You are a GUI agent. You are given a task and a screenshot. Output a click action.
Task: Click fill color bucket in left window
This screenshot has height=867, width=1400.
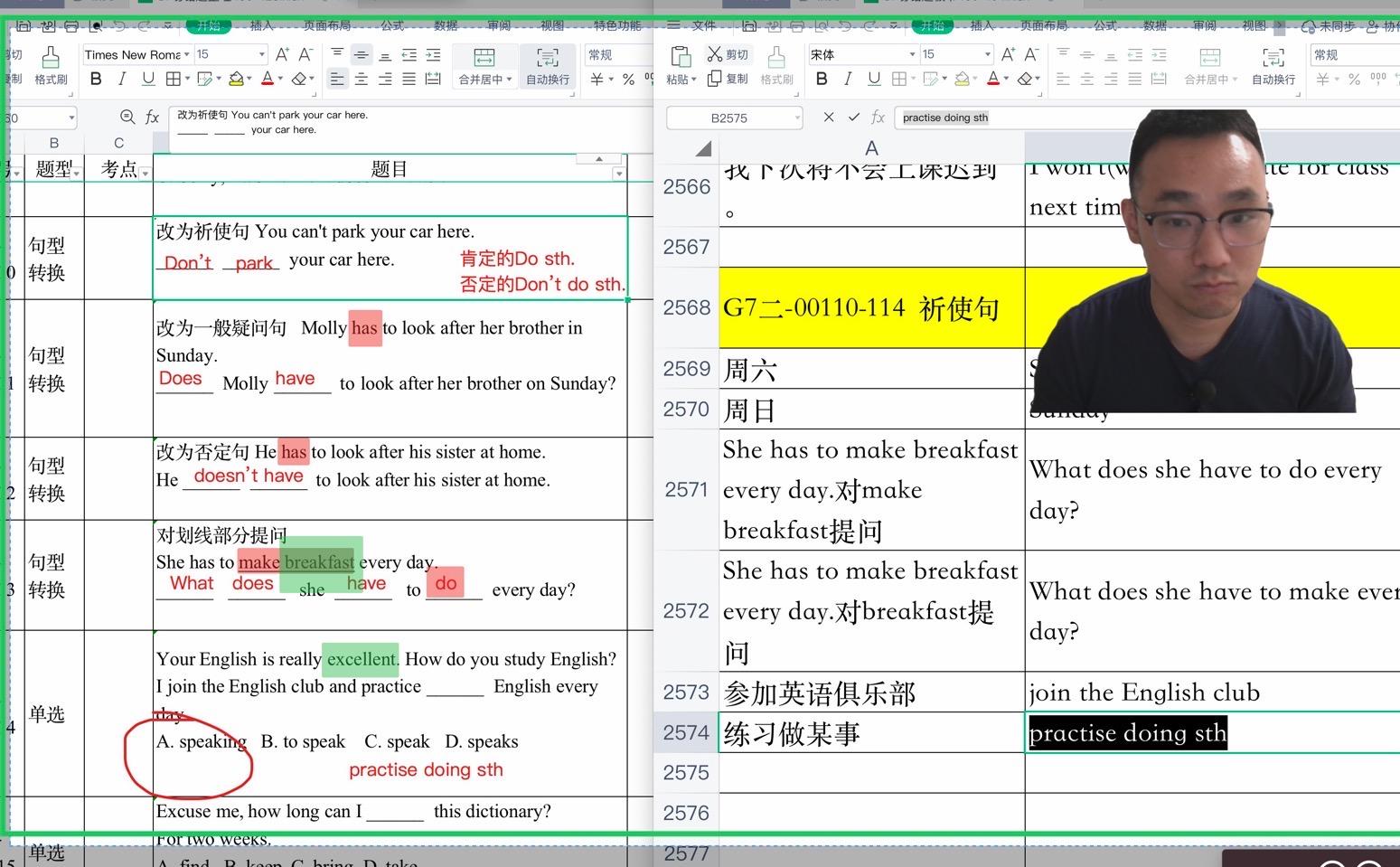tap(236, 80)
